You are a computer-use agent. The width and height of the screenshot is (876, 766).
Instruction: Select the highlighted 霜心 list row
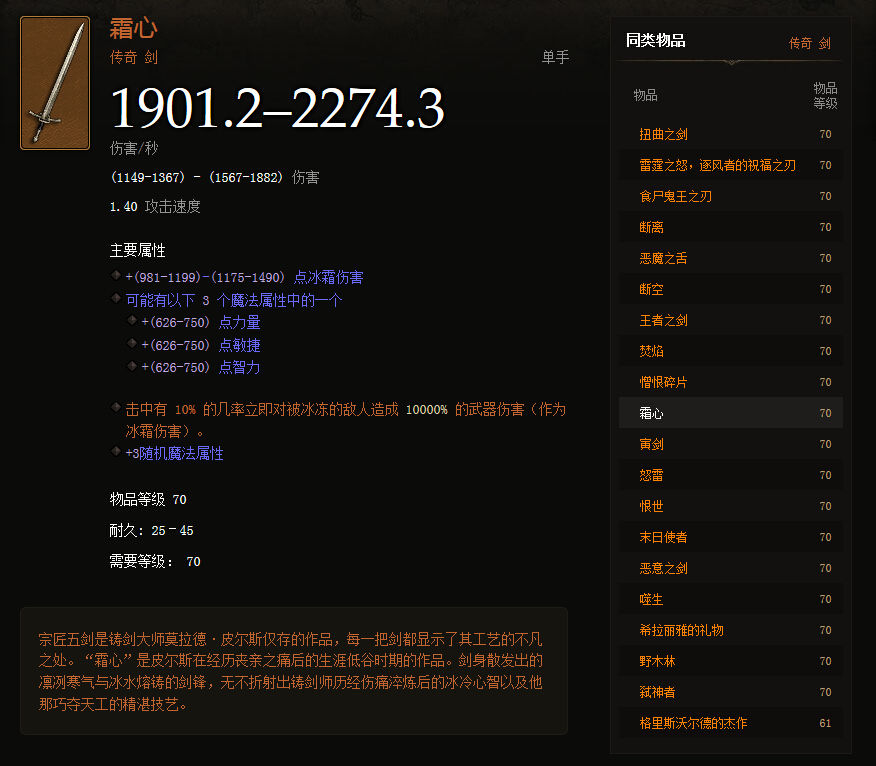[731, 413]
